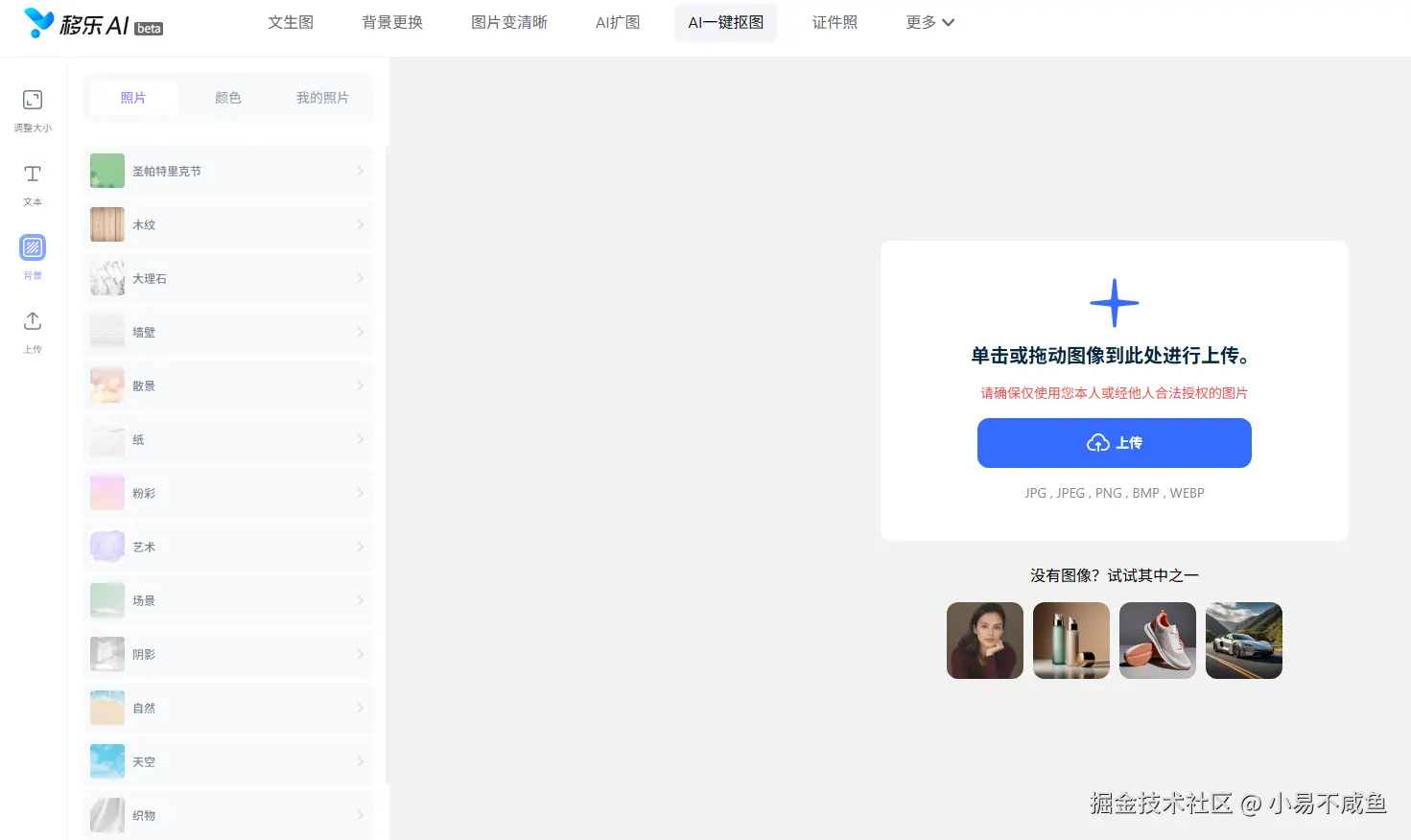Click the 木纹 wood texture thumbnail
This screenshot has width=1411, height=840.
tap(107, 224)
